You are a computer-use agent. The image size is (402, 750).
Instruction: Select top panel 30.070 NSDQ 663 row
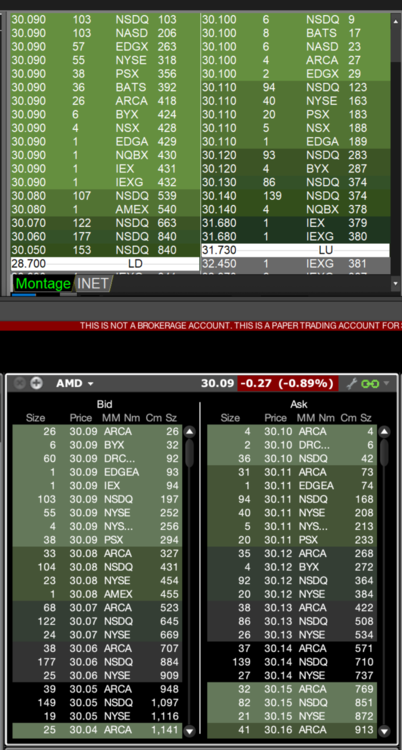tap(105, 223)
